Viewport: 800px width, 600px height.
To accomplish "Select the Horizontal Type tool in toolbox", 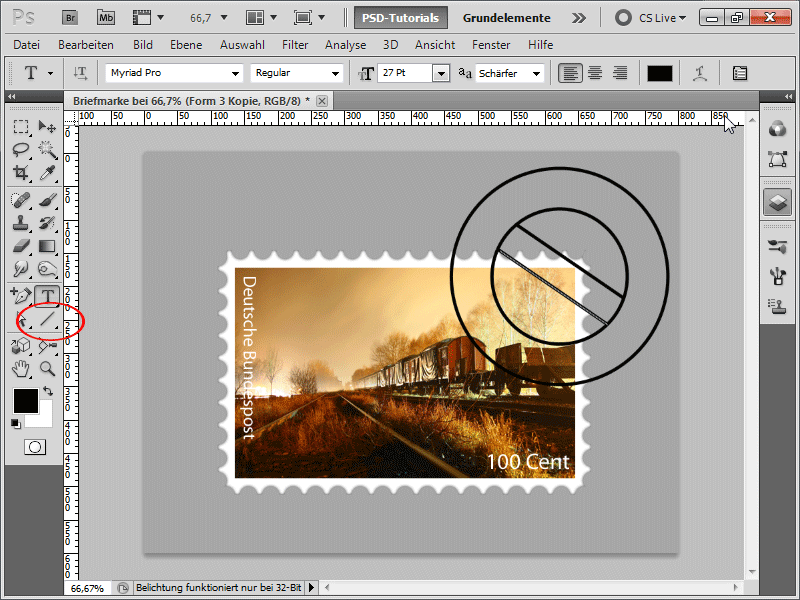I will click(47, 295).
